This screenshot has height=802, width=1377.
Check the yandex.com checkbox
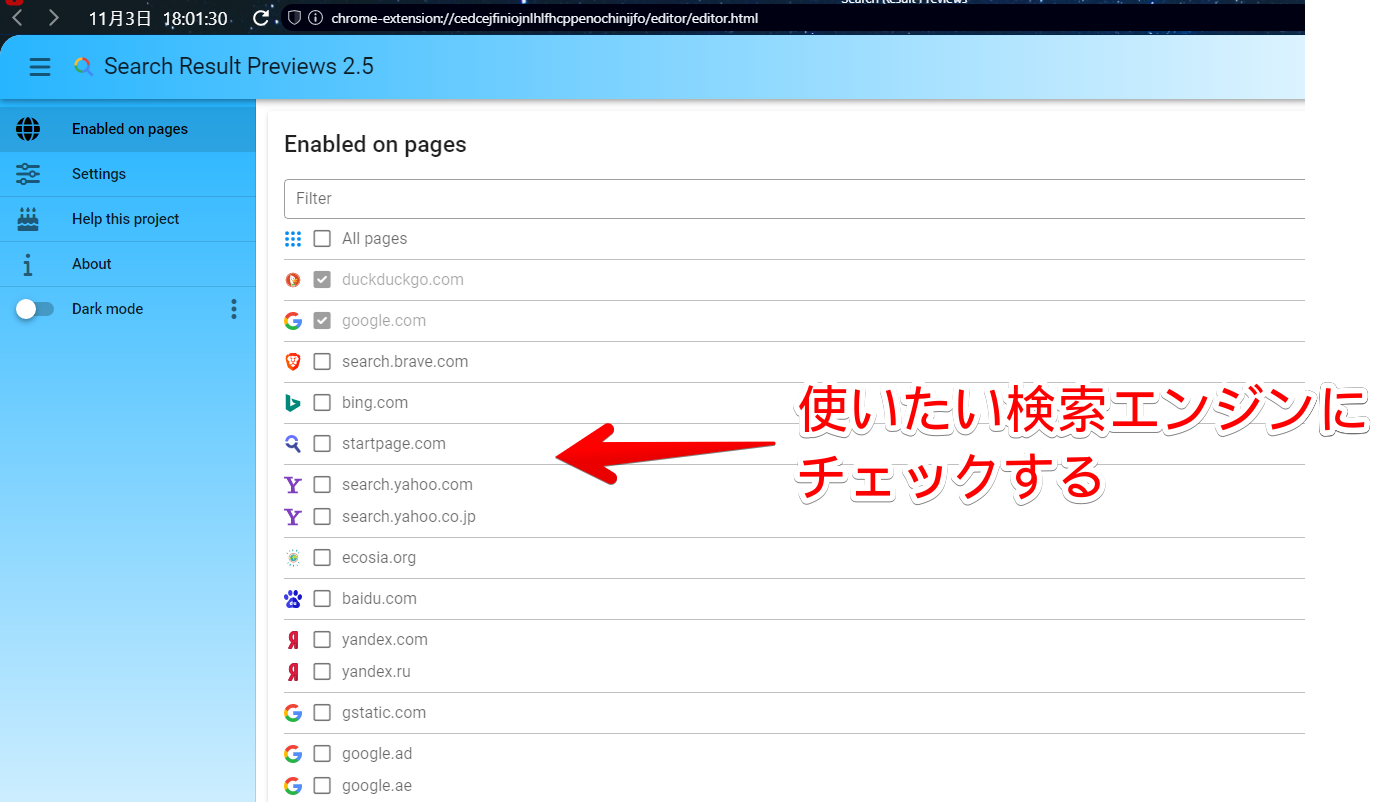[x=322, y=640]
